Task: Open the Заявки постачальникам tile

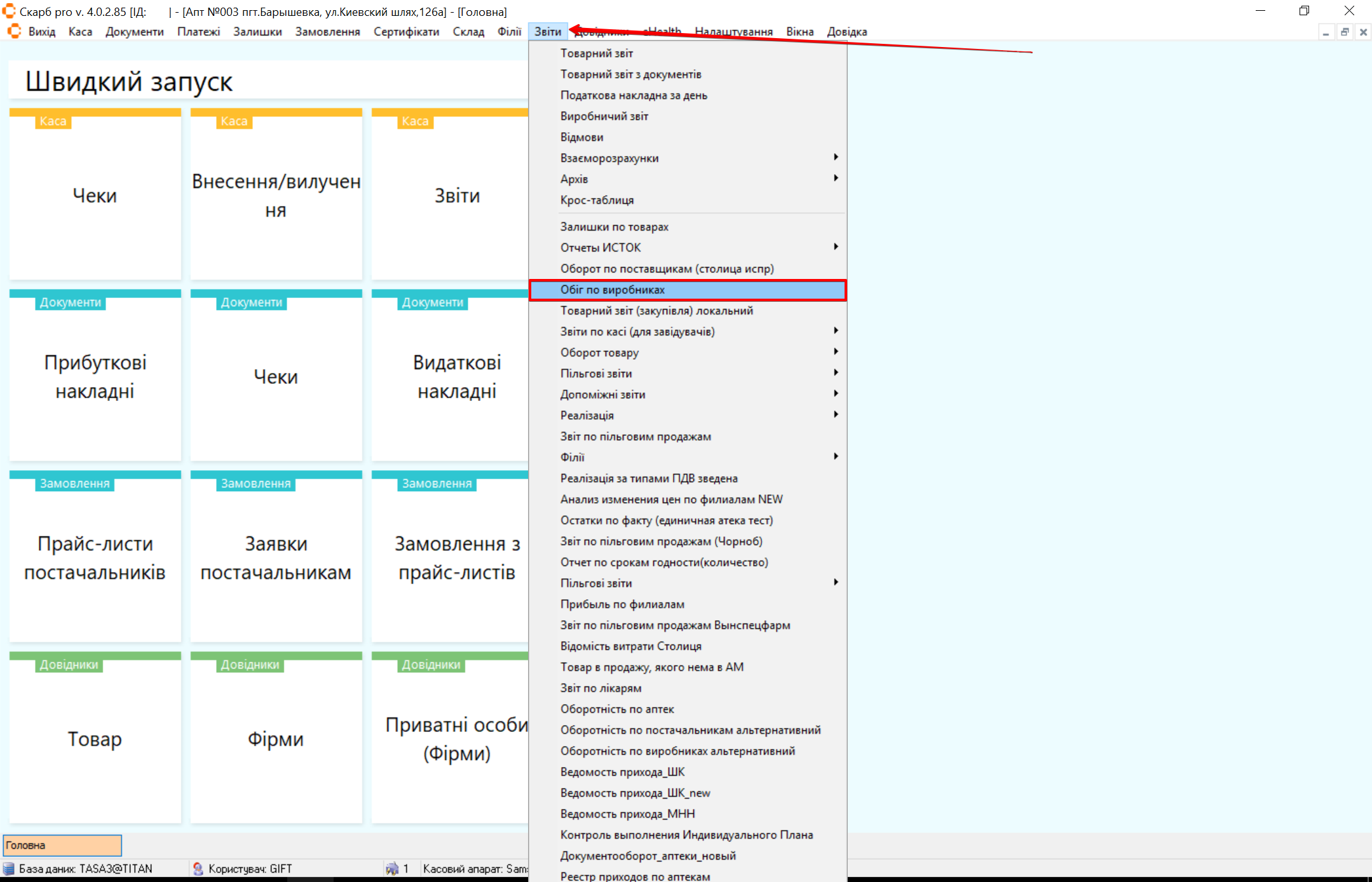Action: point(276,557)
